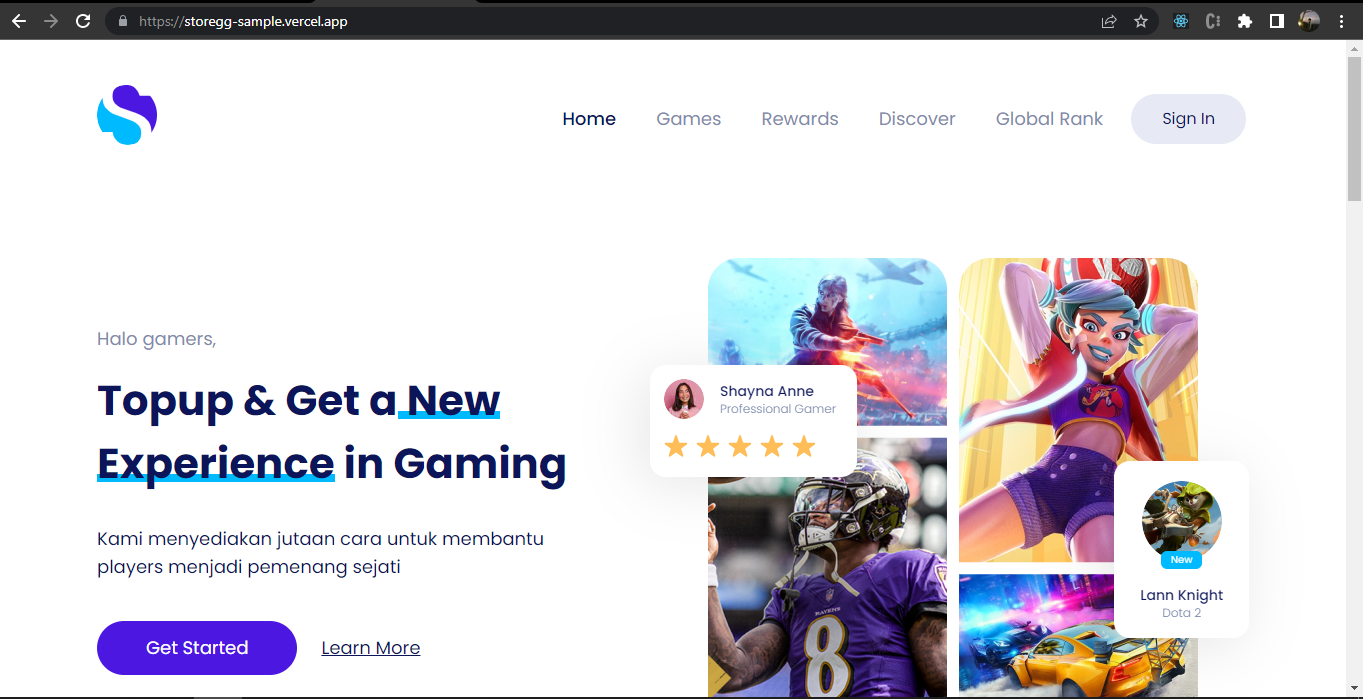Bookmark this page with the star icon
This screenshot has width=1363, height=699.
1141,21
